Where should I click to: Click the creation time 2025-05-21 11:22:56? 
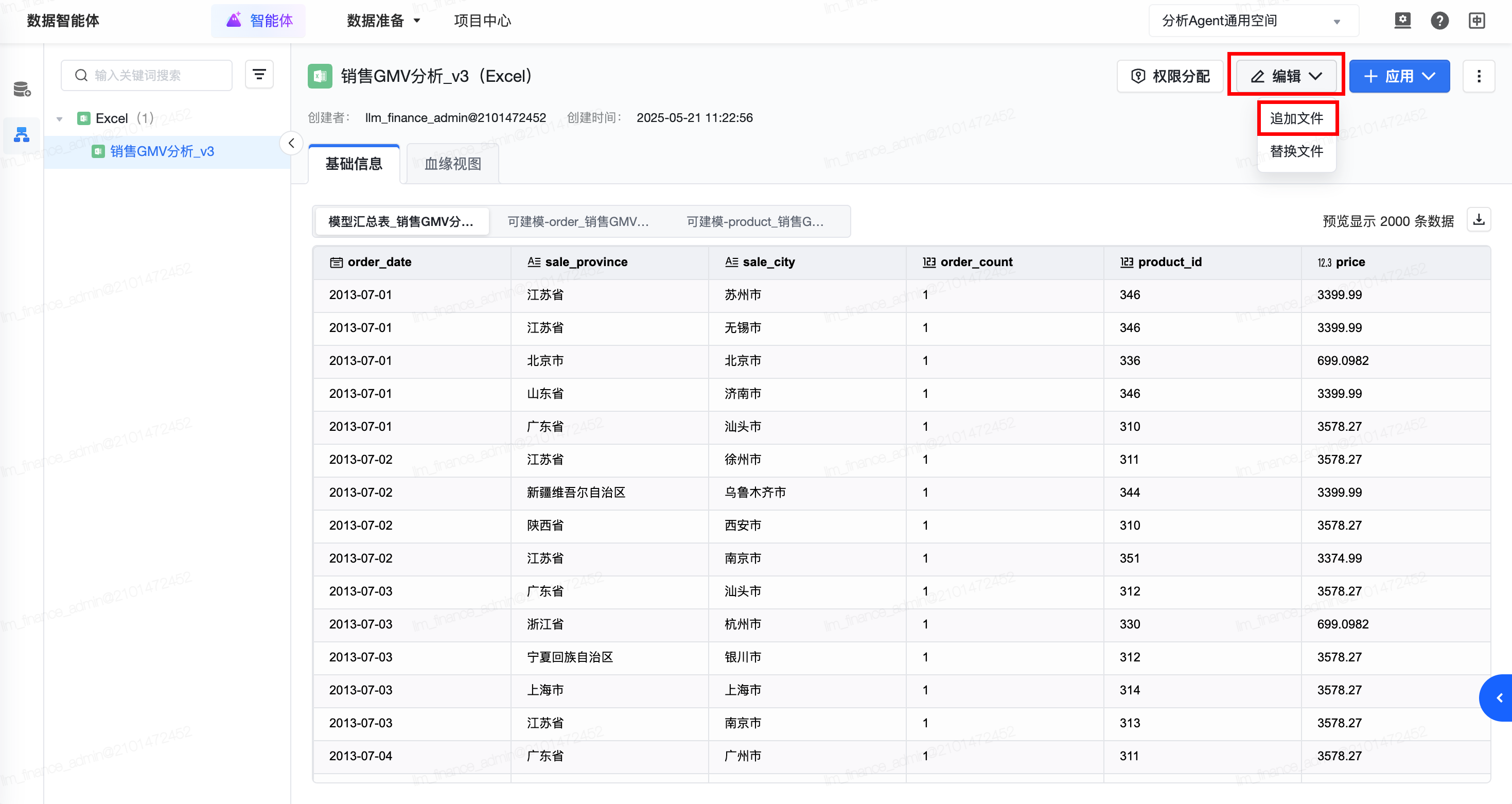(694, 118)
